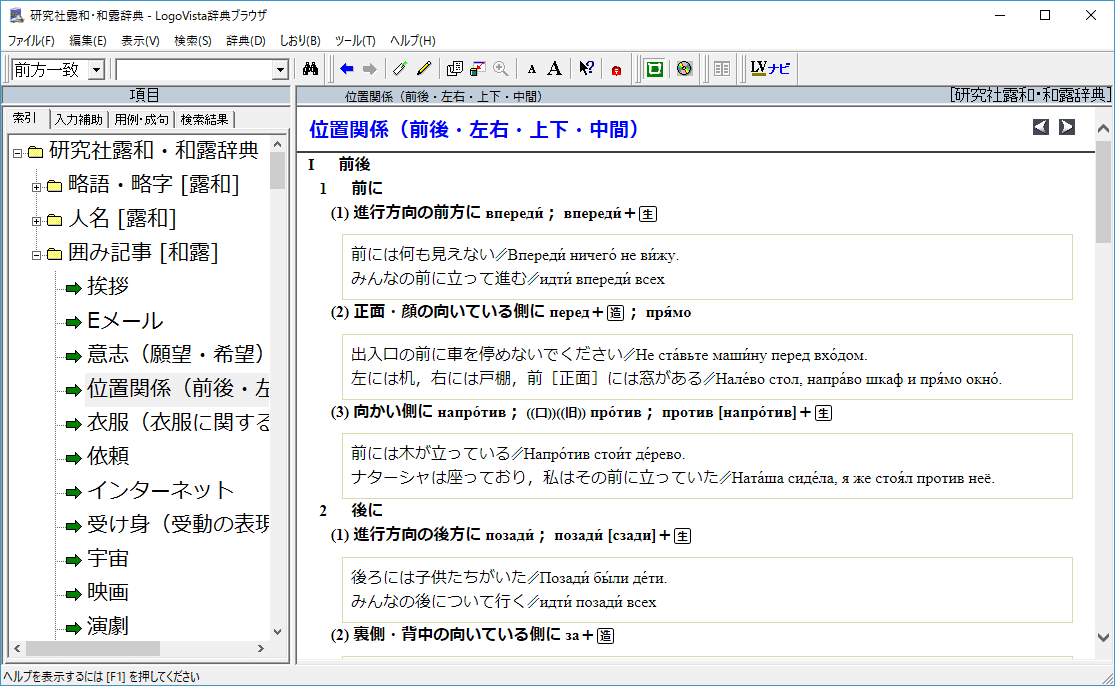Select the yellow pencil tool
The width and height of the screenshot is (1115, 686).
pyautogui.click(x=423, y=69)
